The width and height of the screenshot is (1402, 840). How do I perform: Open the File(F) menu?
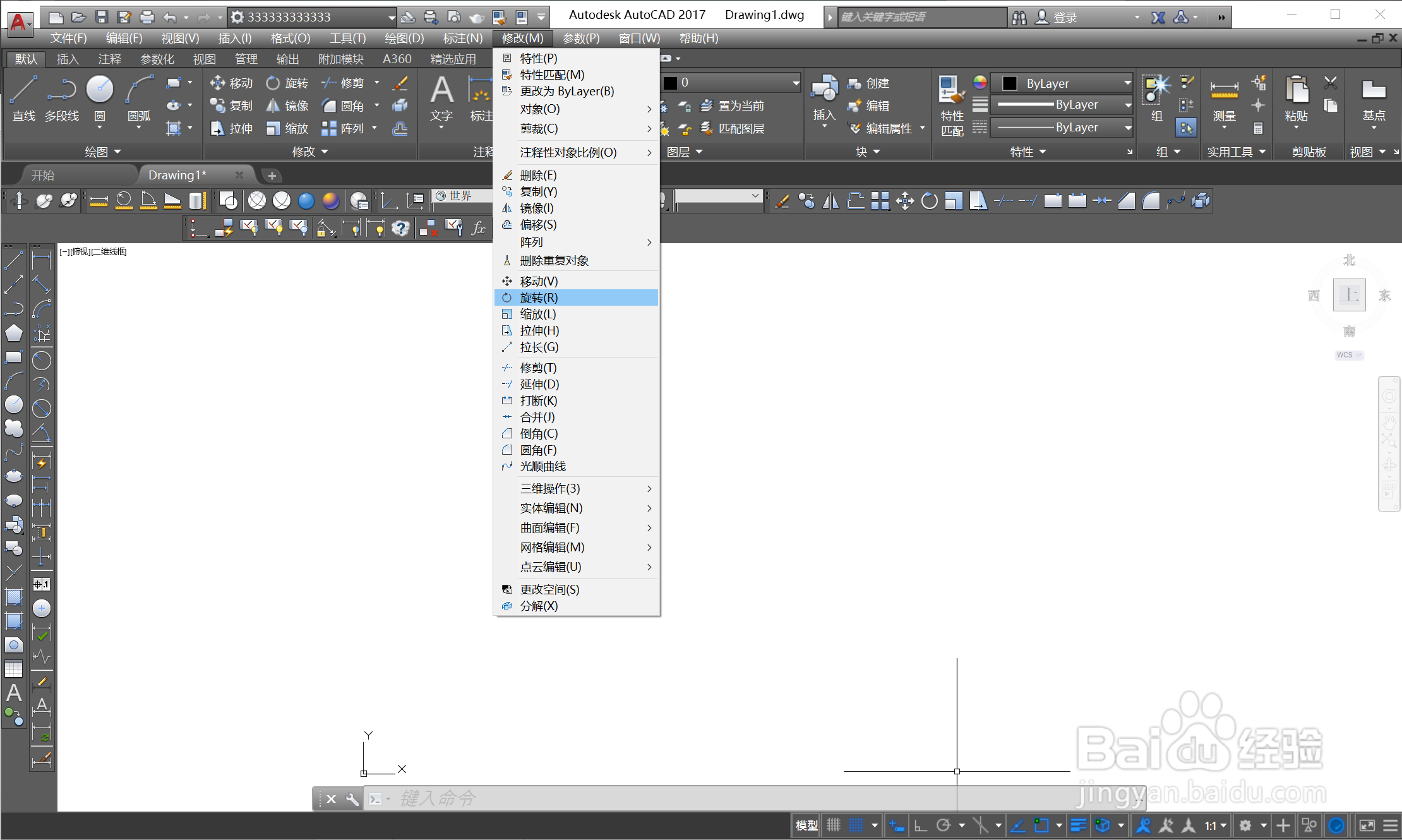click(68, 39)
